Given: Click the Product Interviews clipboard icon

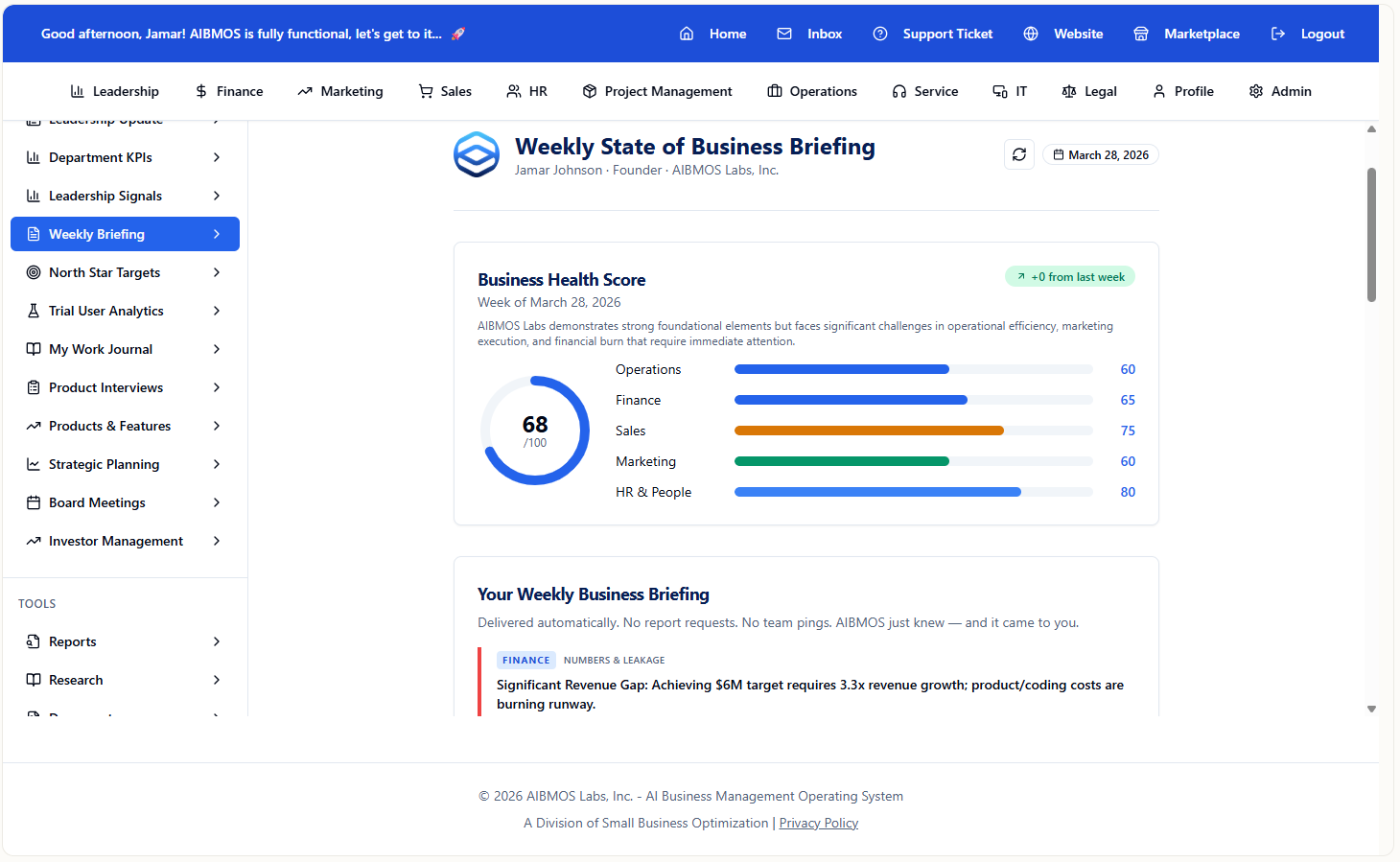Looking at the screenshot, I should (34, 387).
